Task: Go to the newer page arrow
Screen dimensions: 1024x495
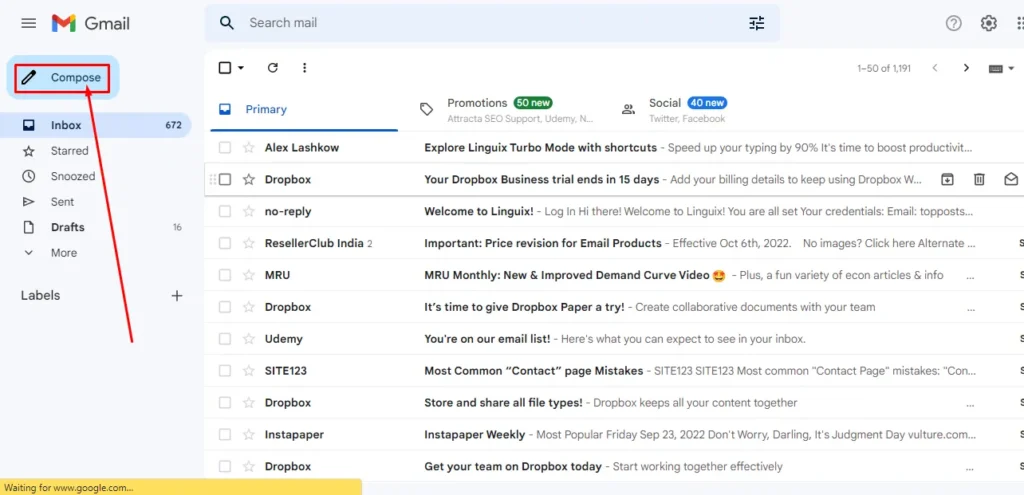Action: click(935, 68)
